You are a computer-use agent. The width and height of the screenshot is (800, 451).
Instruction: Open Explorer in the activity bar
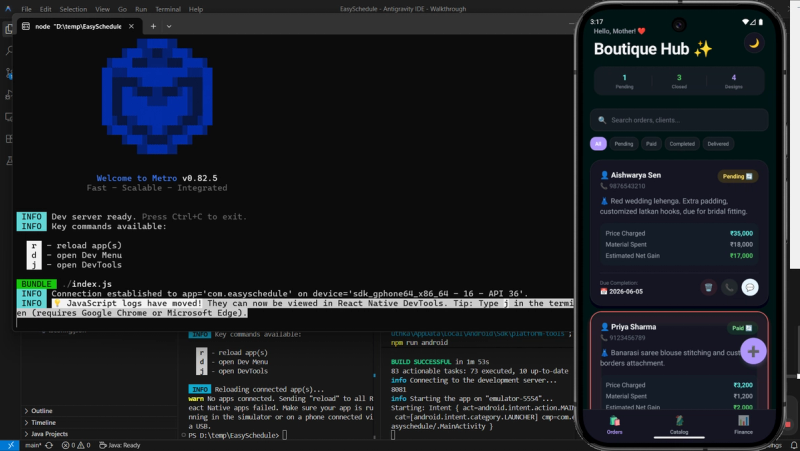coord(8,29)
